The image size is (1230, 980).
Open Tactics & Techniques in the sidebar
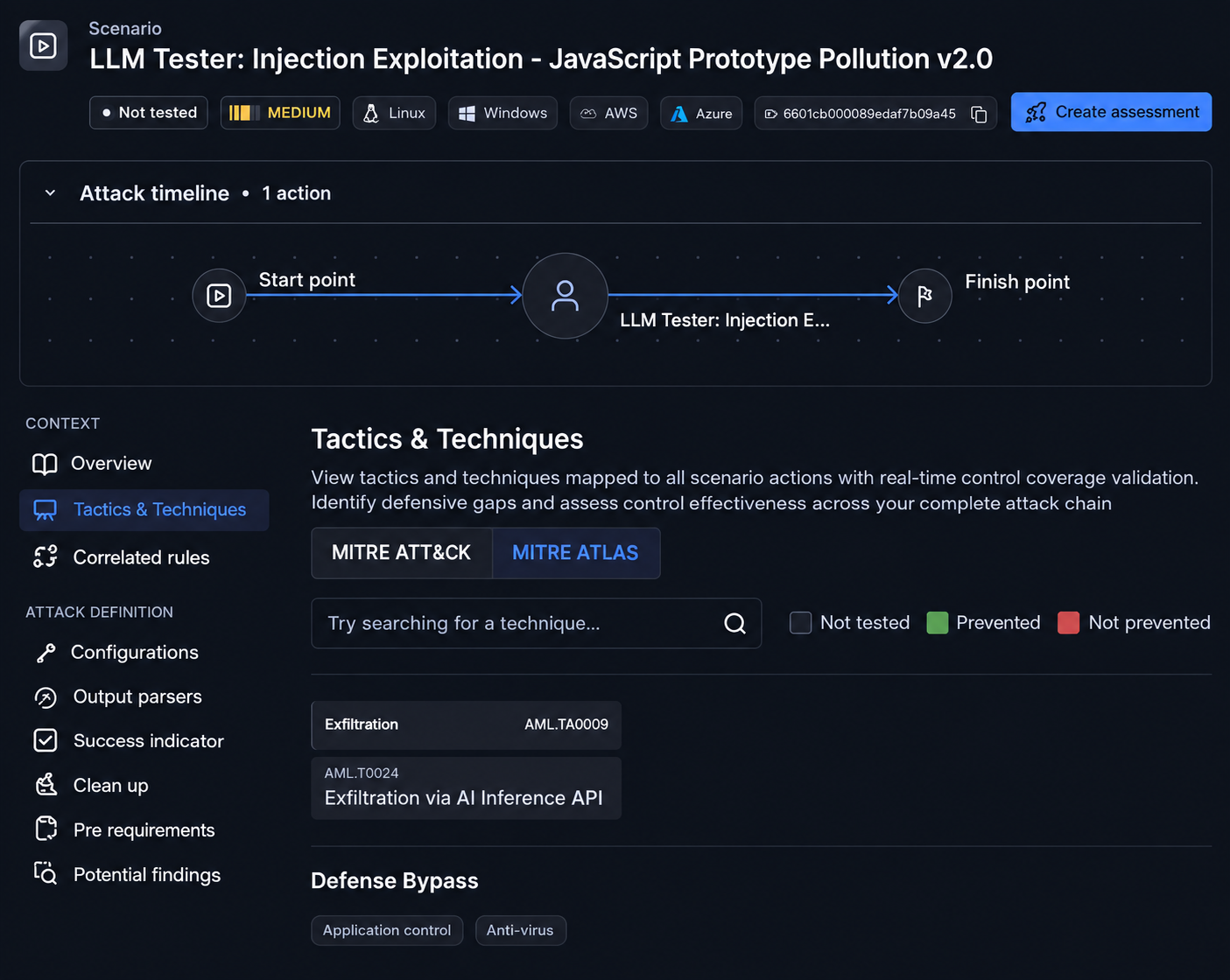click(x=144, y=510)
